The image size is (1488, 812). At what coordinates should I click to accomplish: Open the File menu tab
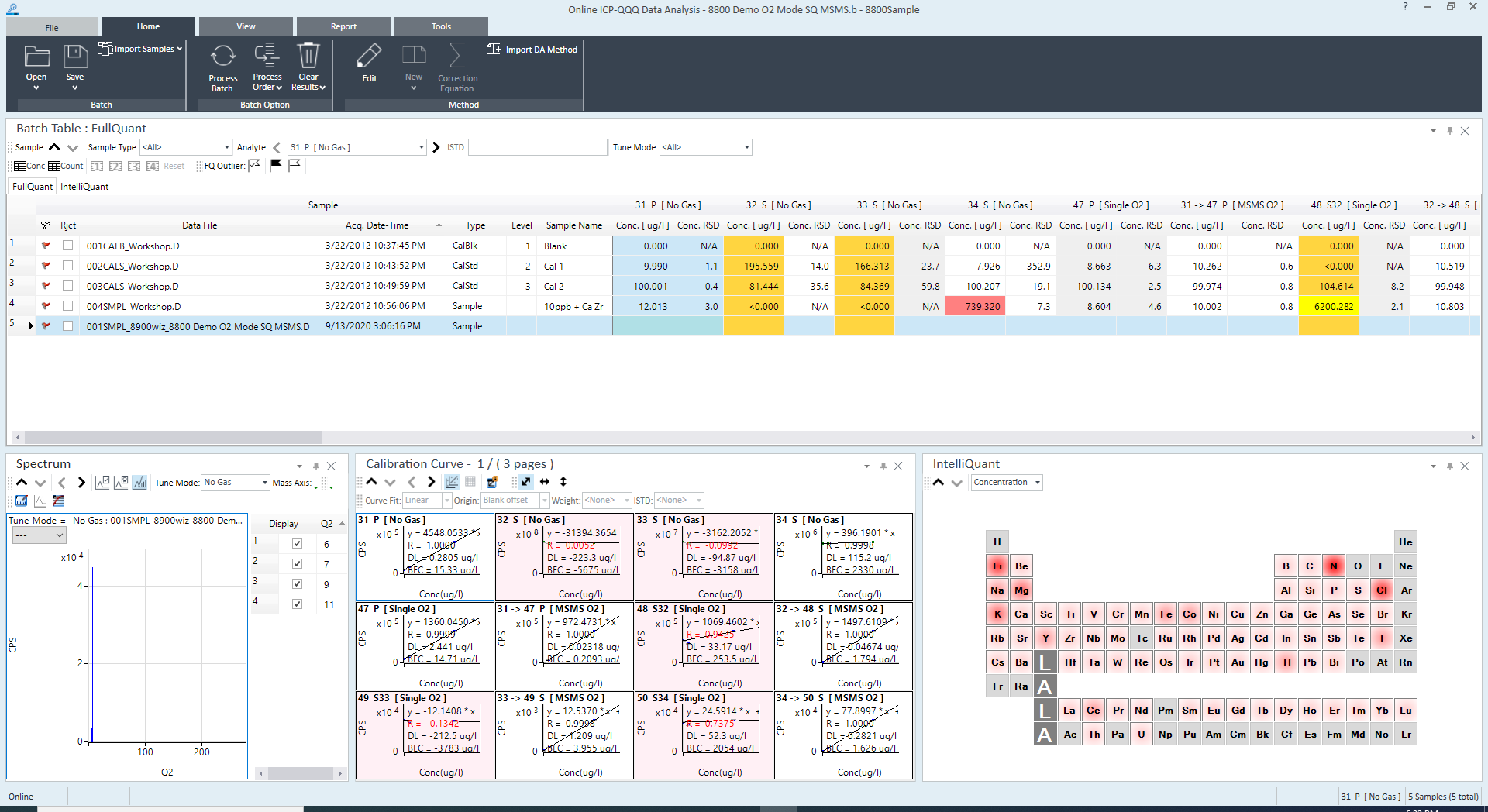tap(52, 27)
